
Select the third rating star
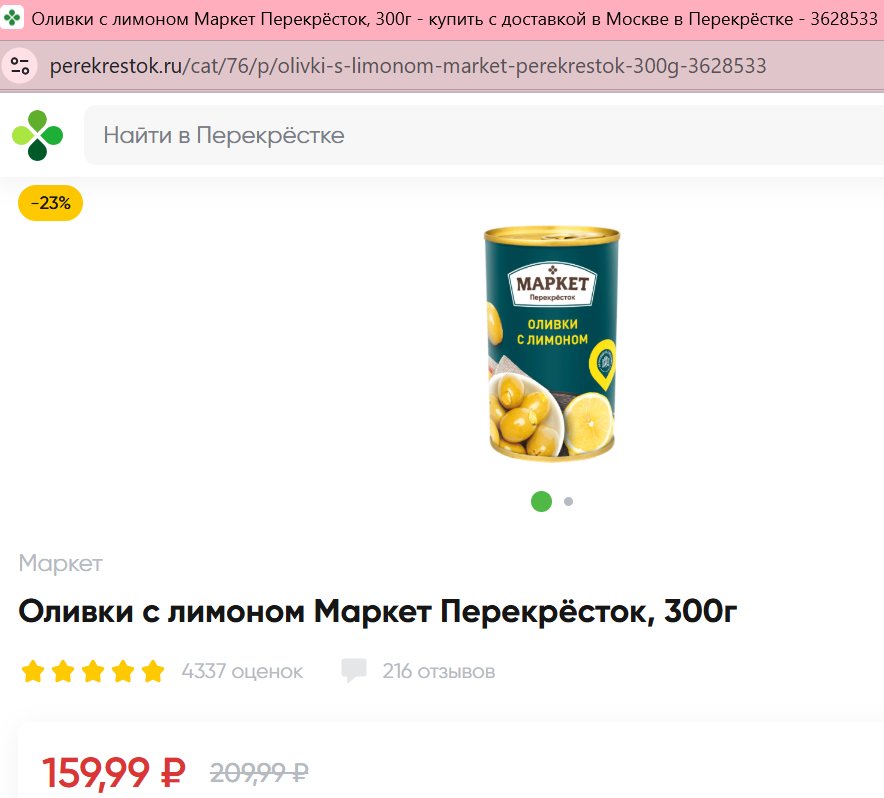93,672
